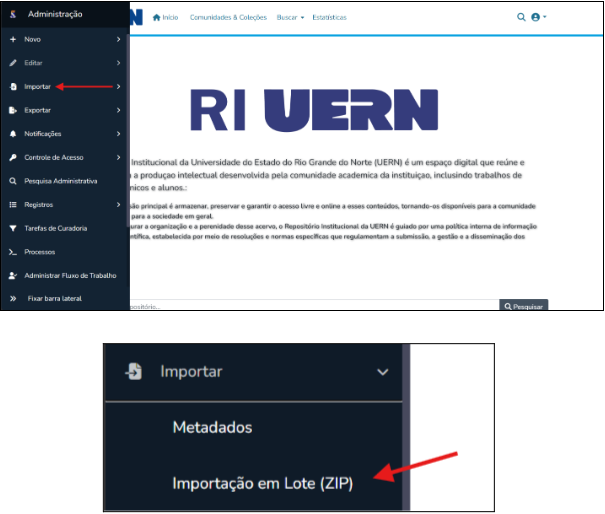605x514 pixels.
Task: Expand the Novo submenu chevron
Action: (118, 39)
